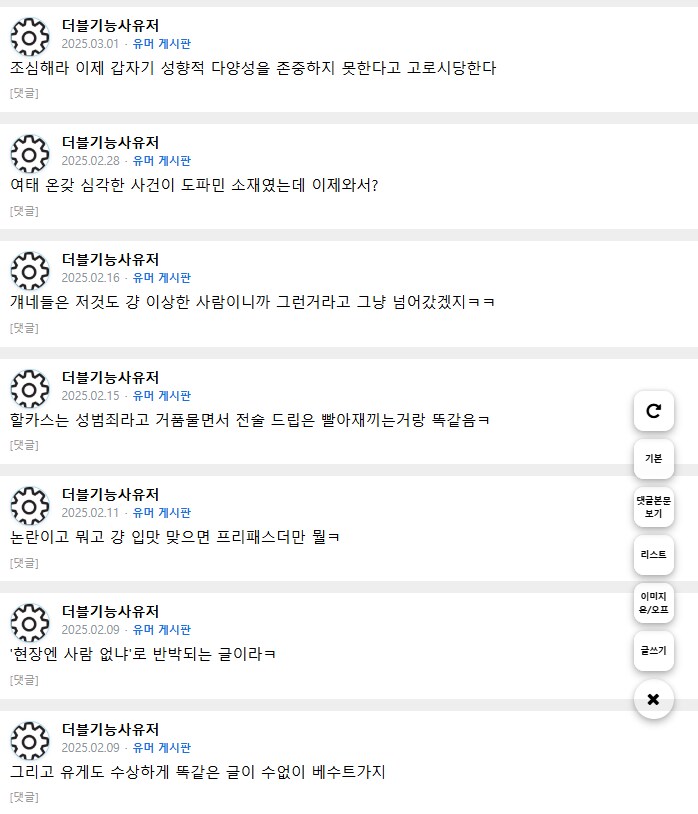
Task: Select the 기본 default sort option
Action: 653,459
